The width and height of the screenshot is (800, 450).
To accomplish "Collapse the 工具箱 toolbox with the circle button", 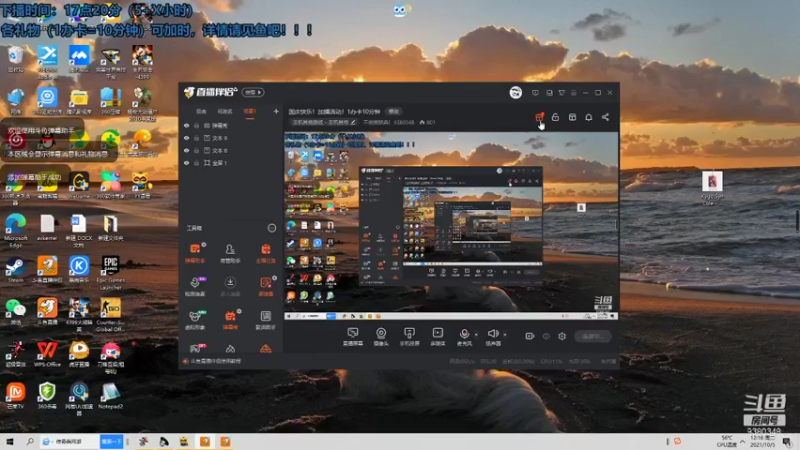I will tap(271, 228).
